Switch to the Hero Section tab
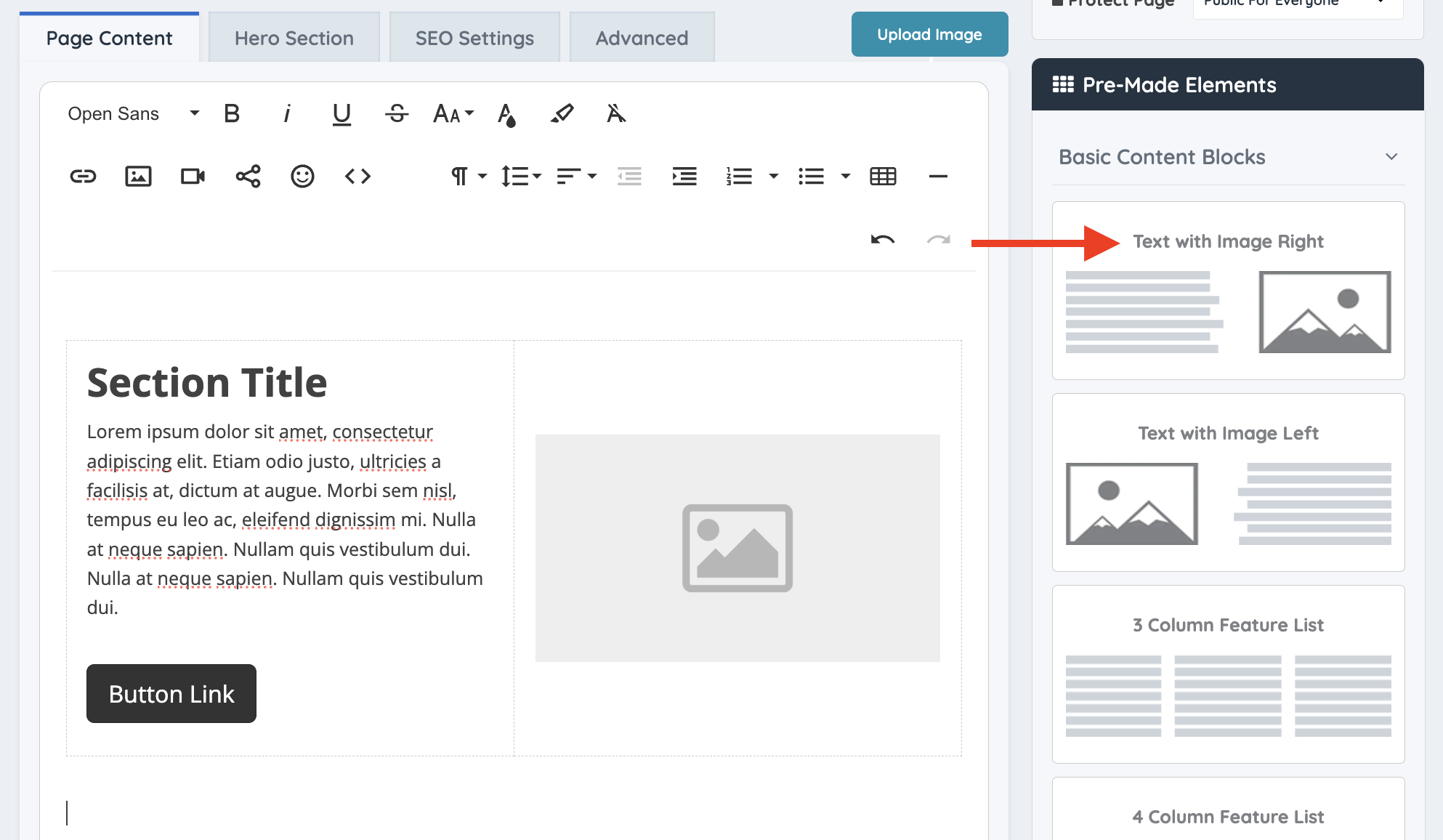Image resolution: width=1443 pixels, height=840 pixels. [x=294, y=38]
